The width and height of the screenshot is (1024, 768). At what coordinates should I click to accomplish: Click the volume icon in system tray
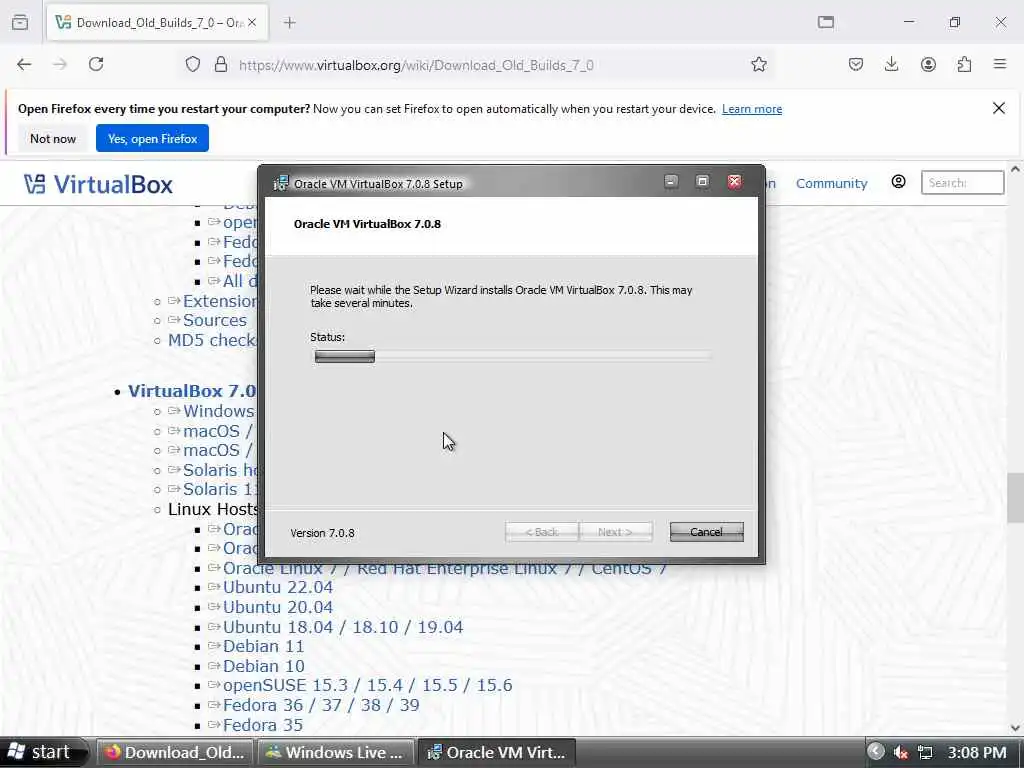point(901,752)
